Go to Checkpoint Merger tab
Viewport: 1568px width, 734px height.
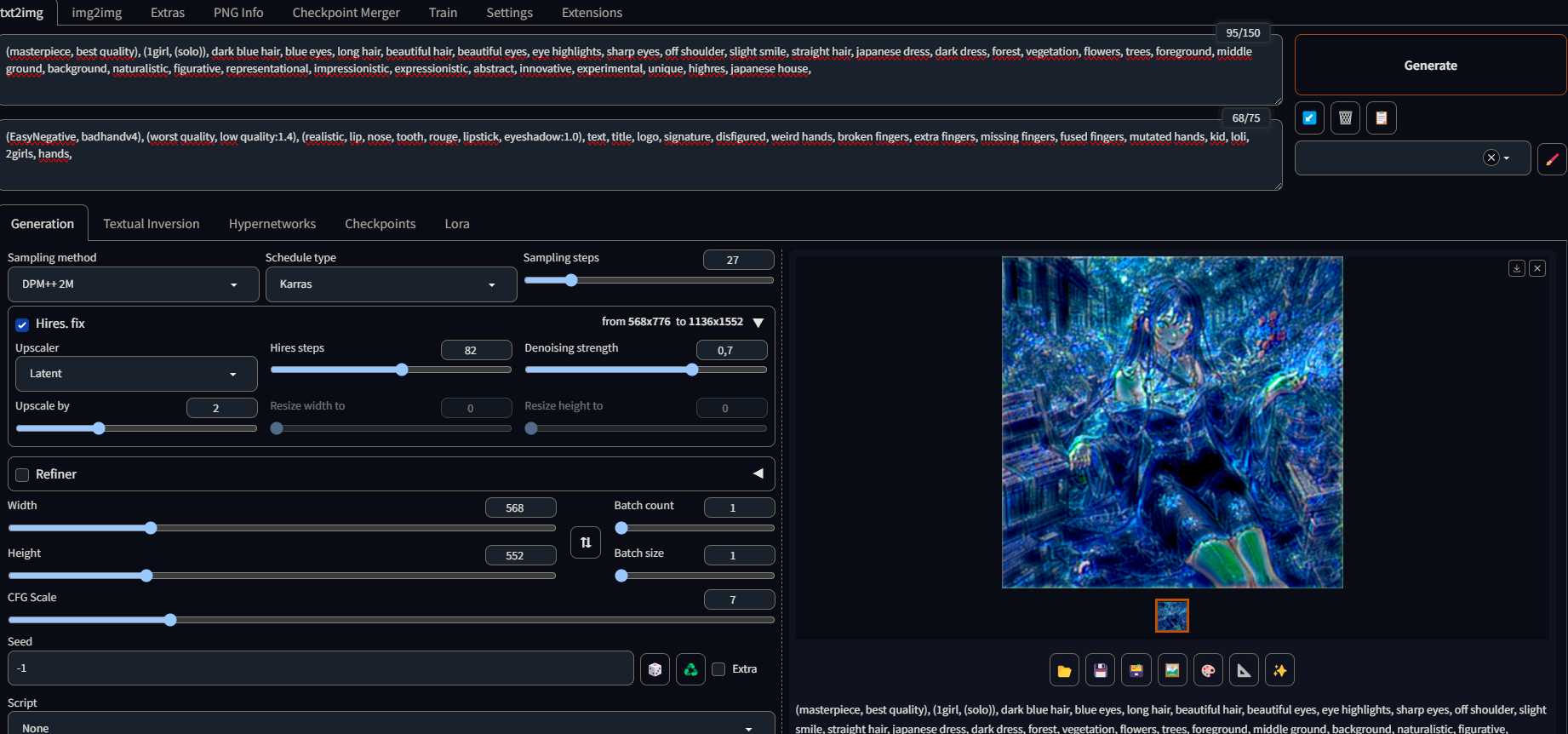click(x=346, y=13)
